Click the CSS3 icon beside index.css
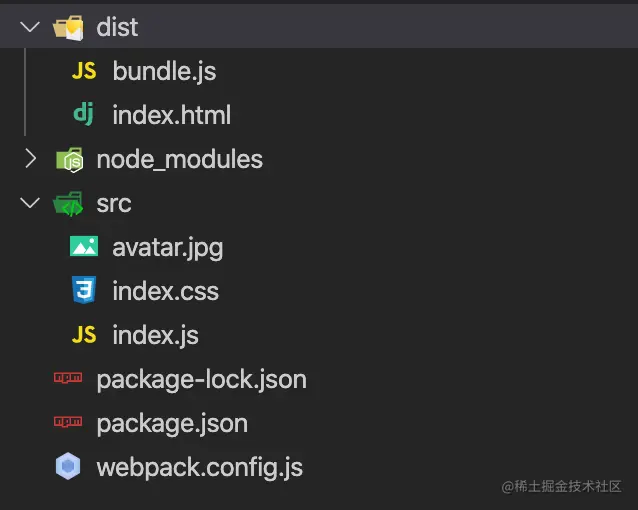Viewport: 638px width, 510px height. pos(84,290)
